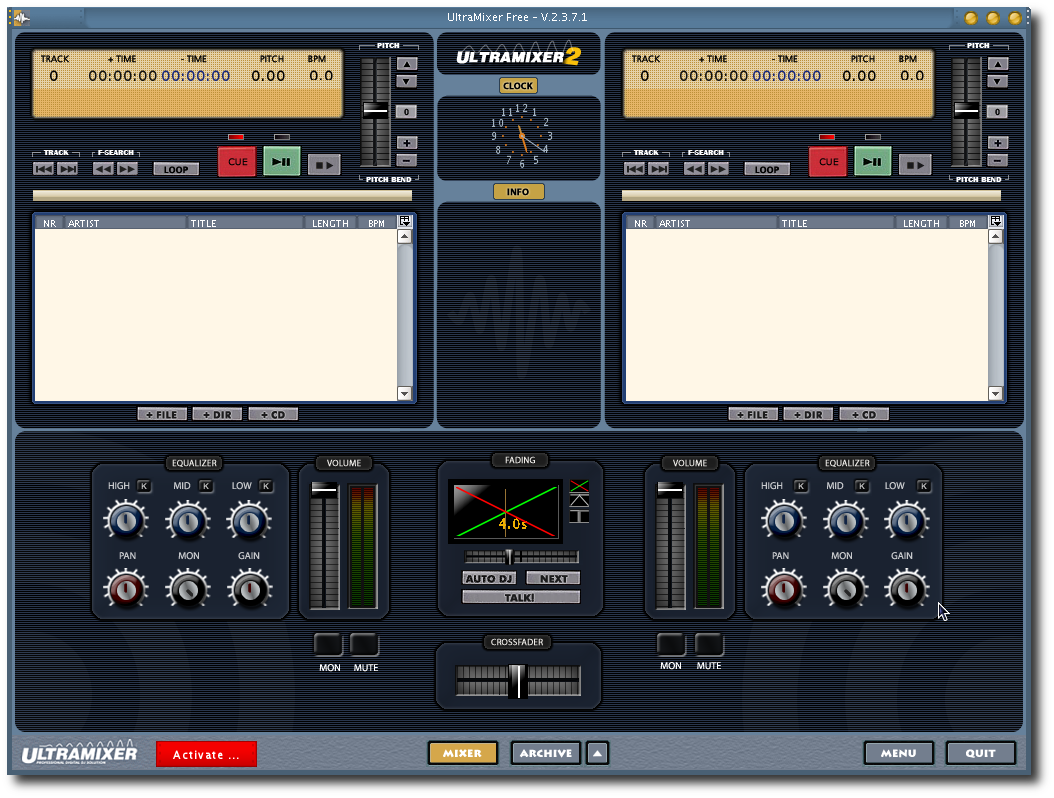Toggle left channel MON button
The width and height of the screenshot is (1054, 798).
click(329, 644)
